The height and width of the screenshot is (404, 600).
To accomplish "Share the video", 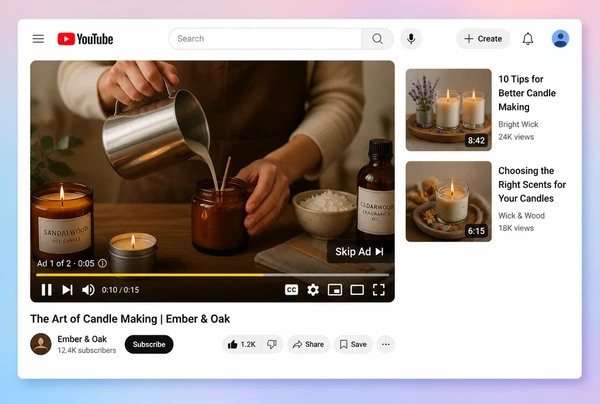I will click(308, 344).
